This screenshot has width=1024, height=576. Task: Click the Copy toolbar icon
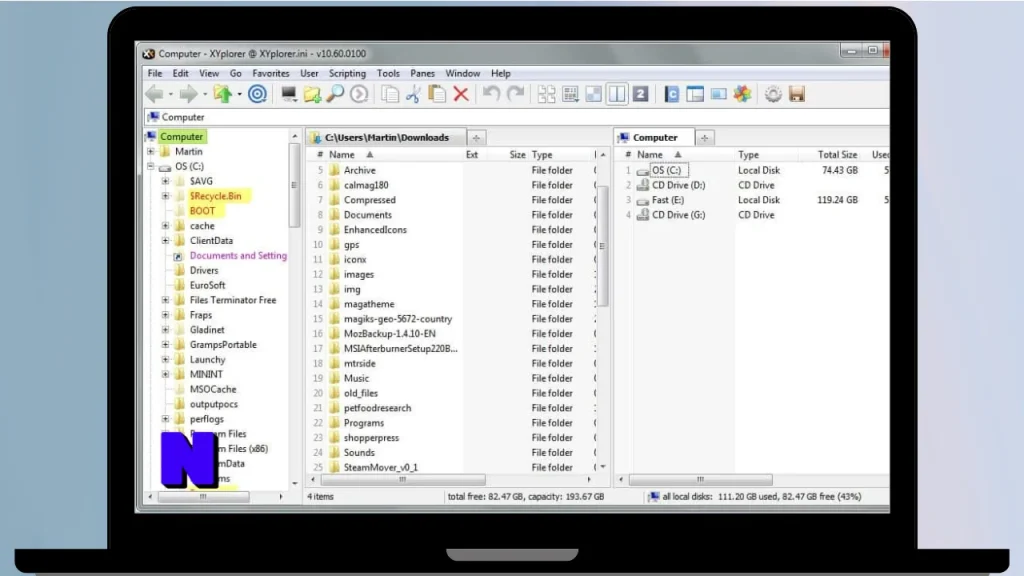[390, 94]
